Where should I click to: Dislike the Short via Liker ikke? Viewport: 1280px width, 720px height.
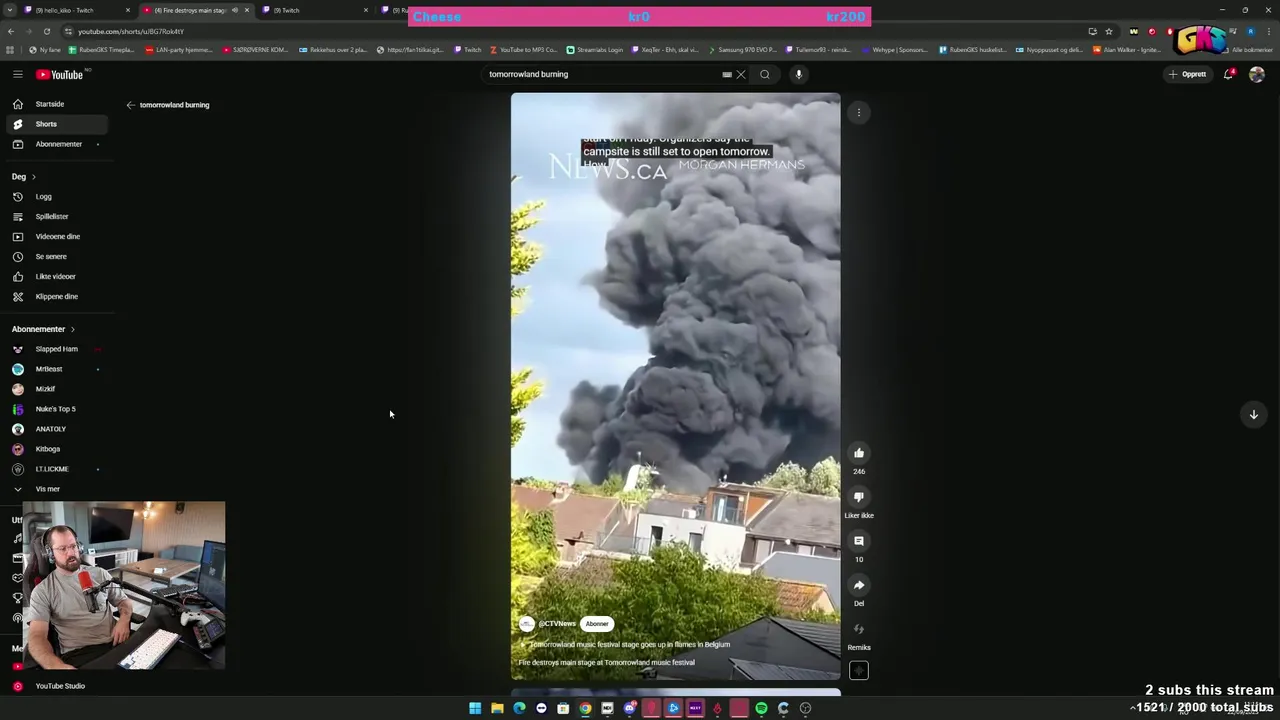pos(859,497)
